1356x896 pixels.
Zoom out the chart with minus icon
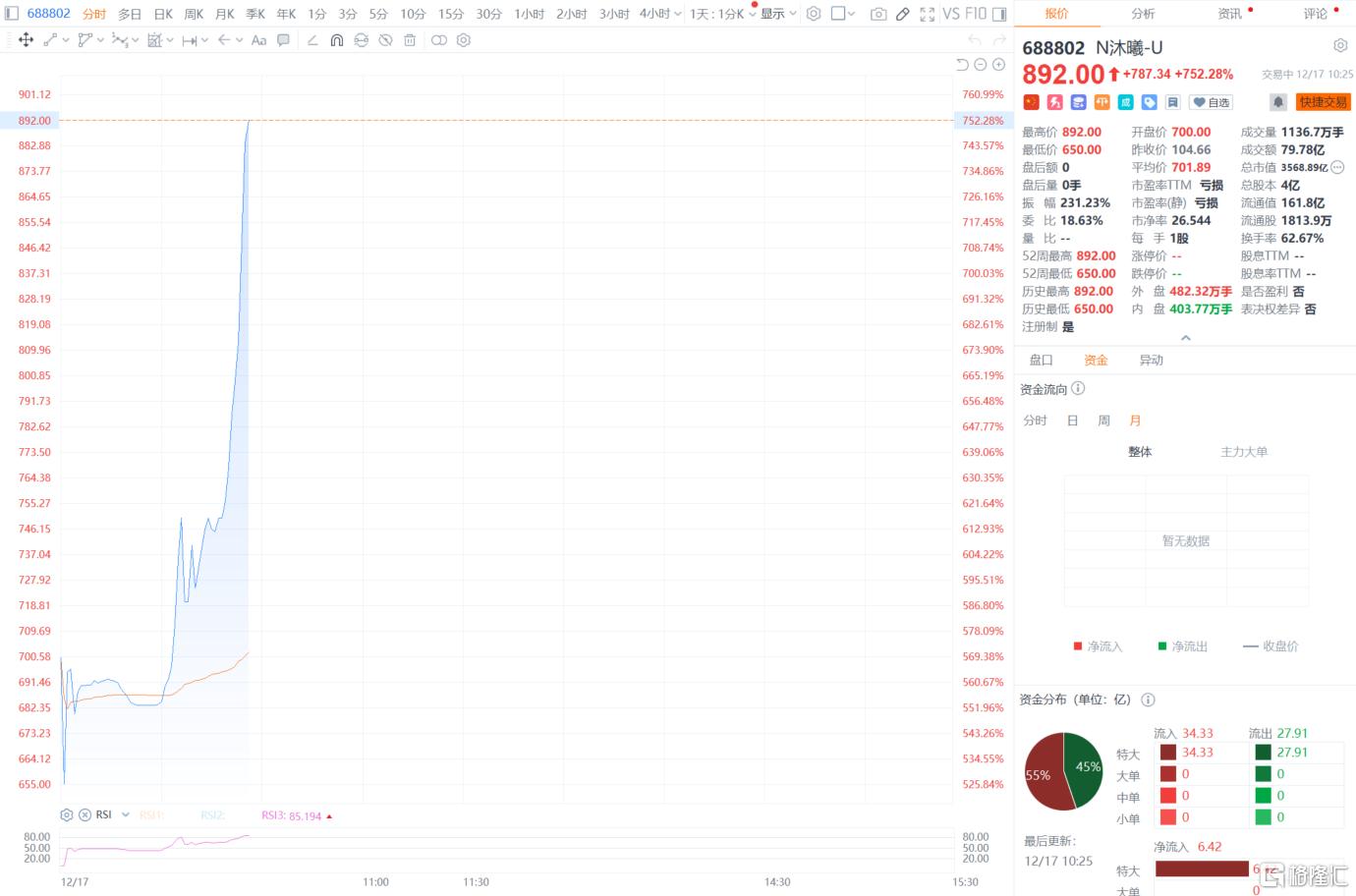coord(980,65)
